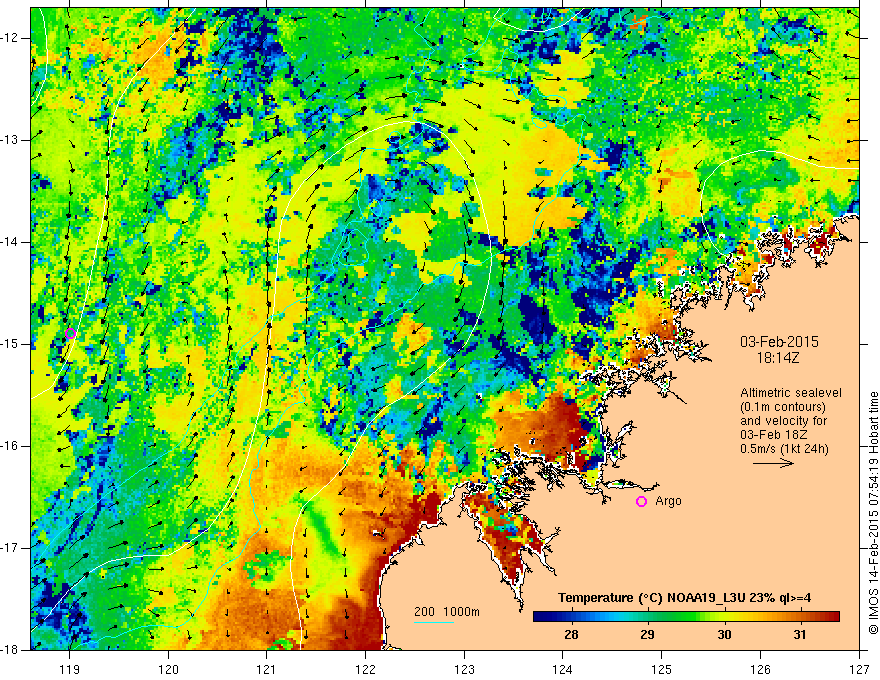Viewport: 880px width, 680px height.
Task: Click longitude label '121'
Action: click(267, 669)
